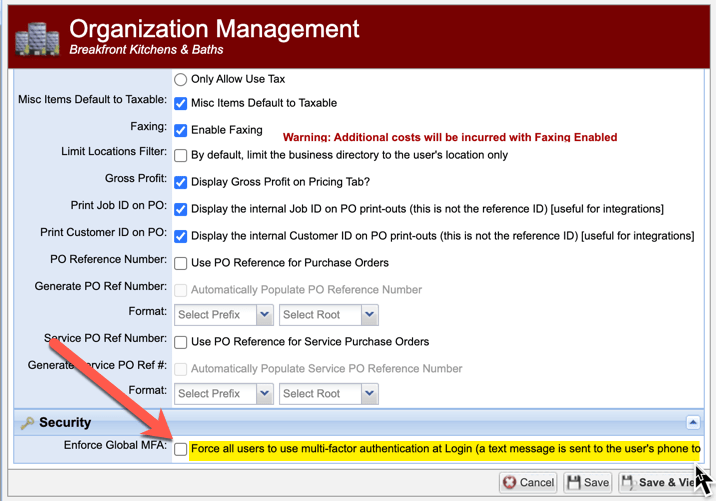Click the Organization Management buildings icon
This screenshot has width=716, height=501.
click(37, 39)
